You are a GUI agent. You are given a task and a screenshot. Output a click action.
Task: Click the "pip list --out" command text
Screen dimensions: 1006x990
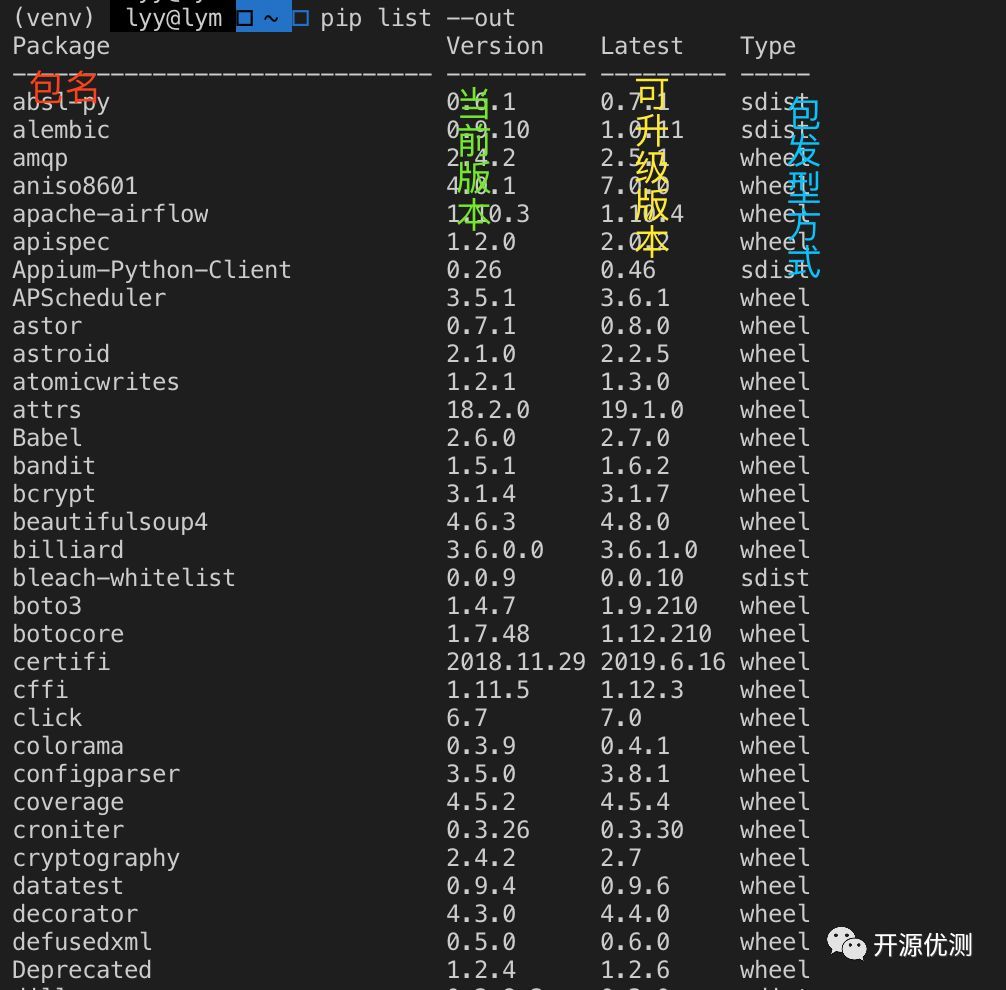[418, 18]
